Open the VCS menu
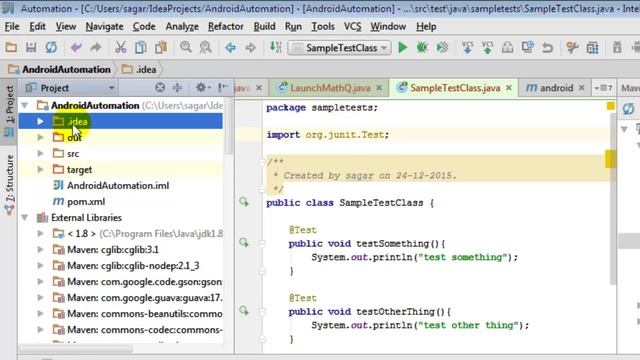Image resolution: width=640 pixels, height=360 pixels. coord(353,27)
